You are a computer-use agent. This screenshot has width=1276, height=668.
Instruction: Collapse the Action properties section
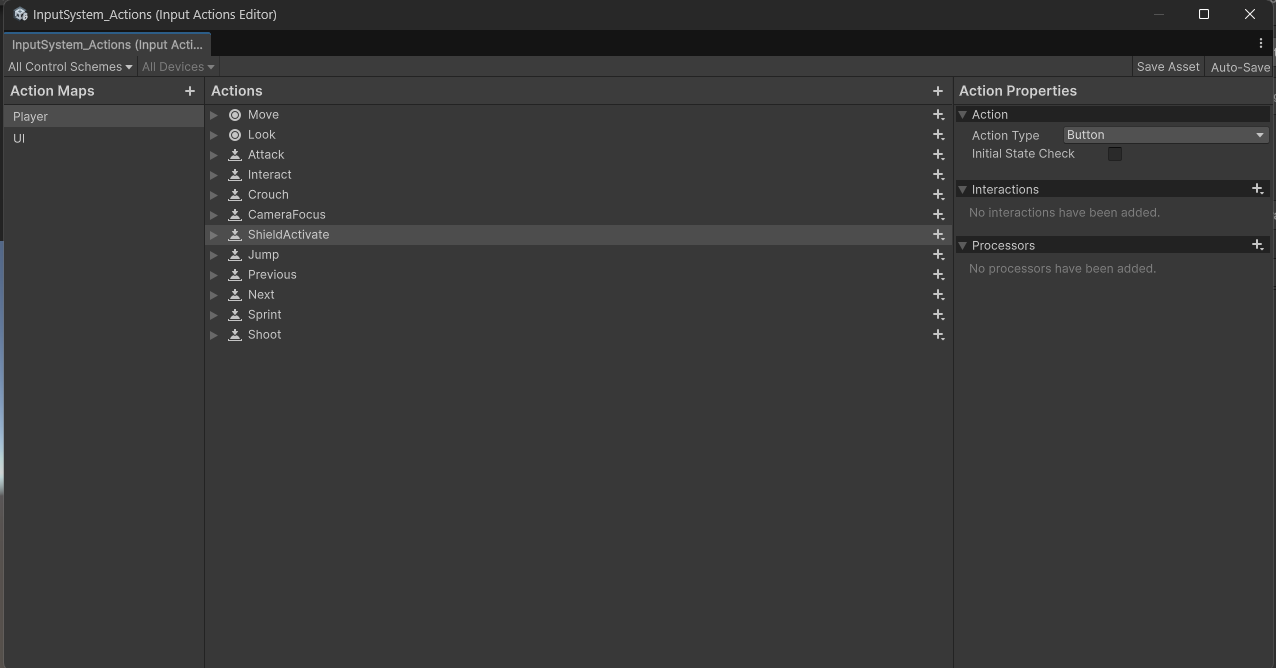[963, 115]
